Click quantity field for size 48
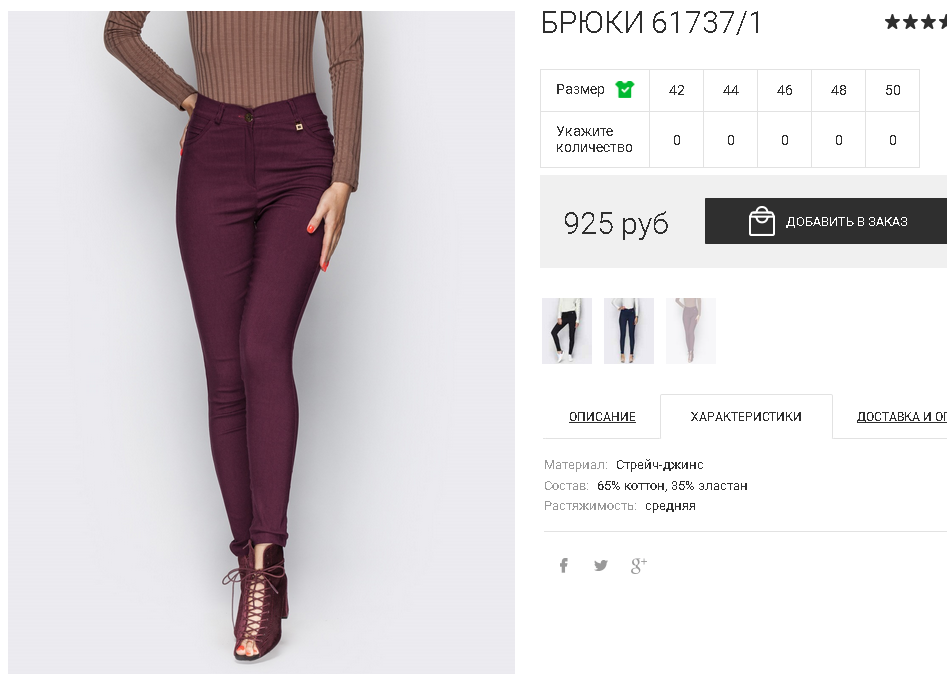Screen dimensions: 947x674 (x=838, y=140)
